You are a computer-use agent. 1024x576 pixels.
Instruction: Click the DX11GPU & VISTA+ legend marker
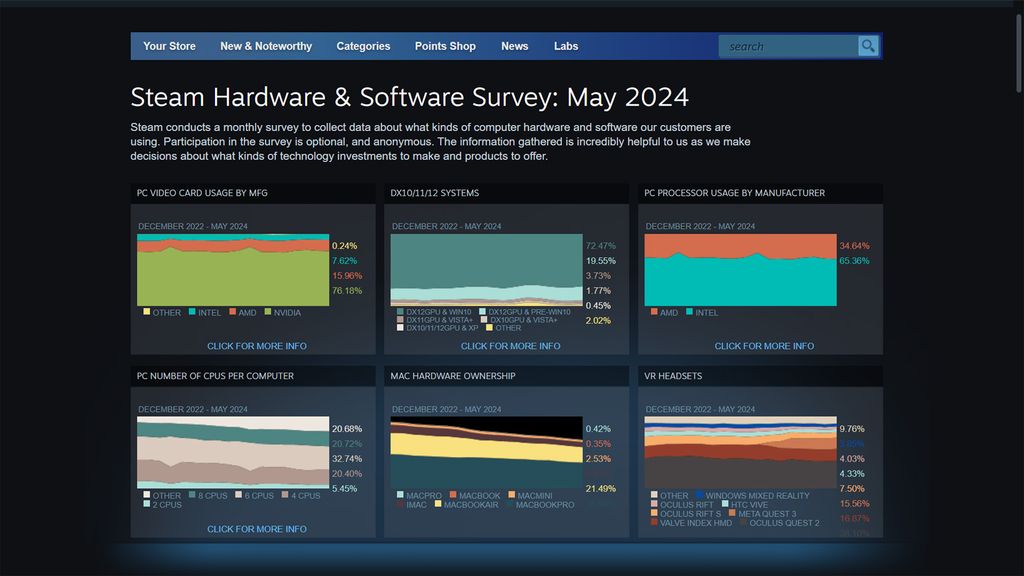[400, 321]
